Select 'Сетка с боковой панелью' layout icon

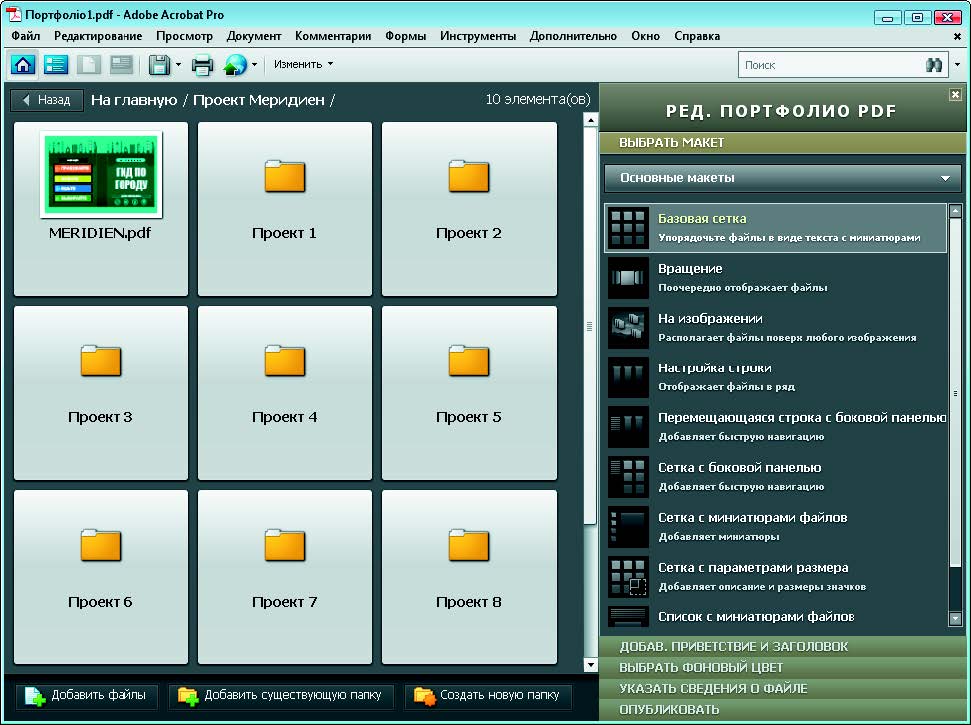point(628,477)
